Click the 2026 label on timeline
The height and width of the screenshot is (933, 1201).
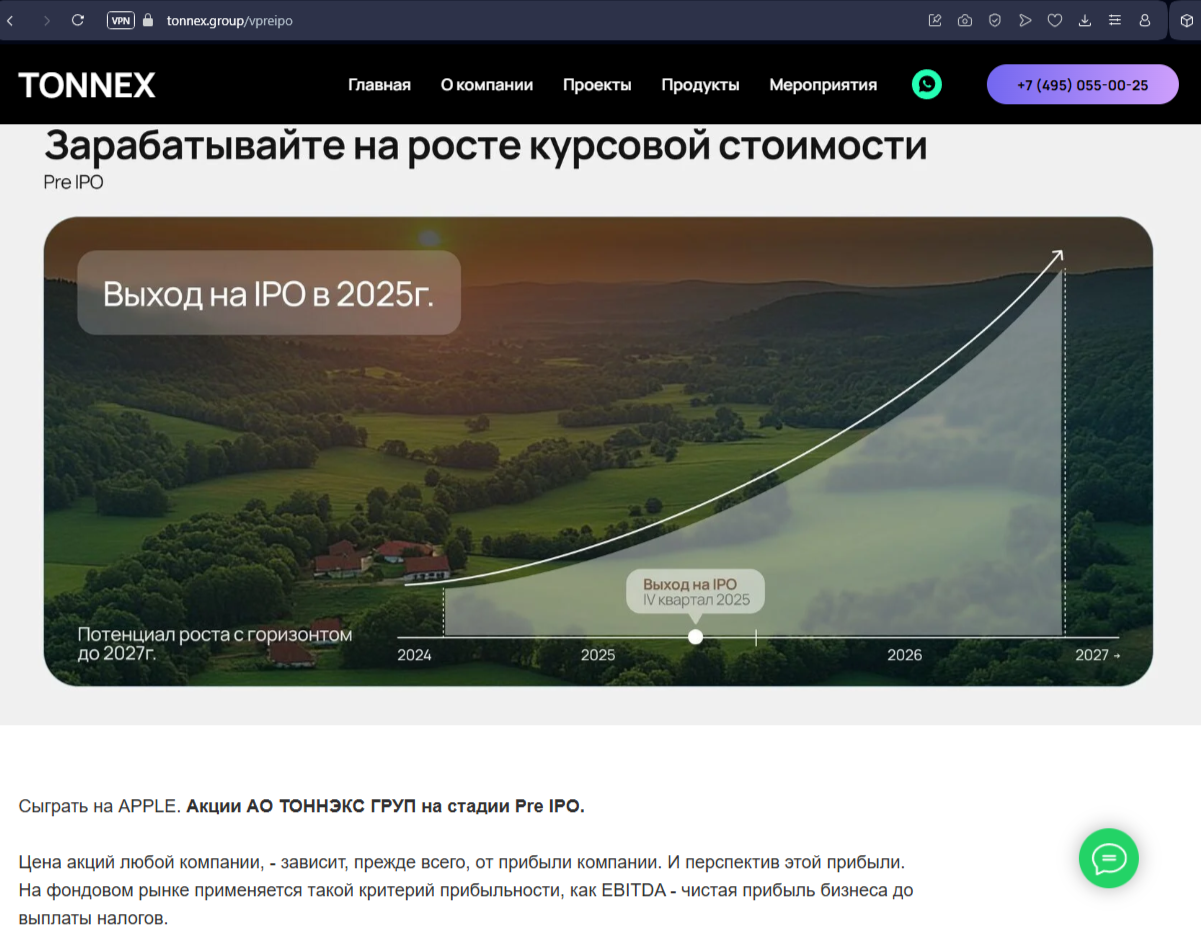(x=904, y=655)
